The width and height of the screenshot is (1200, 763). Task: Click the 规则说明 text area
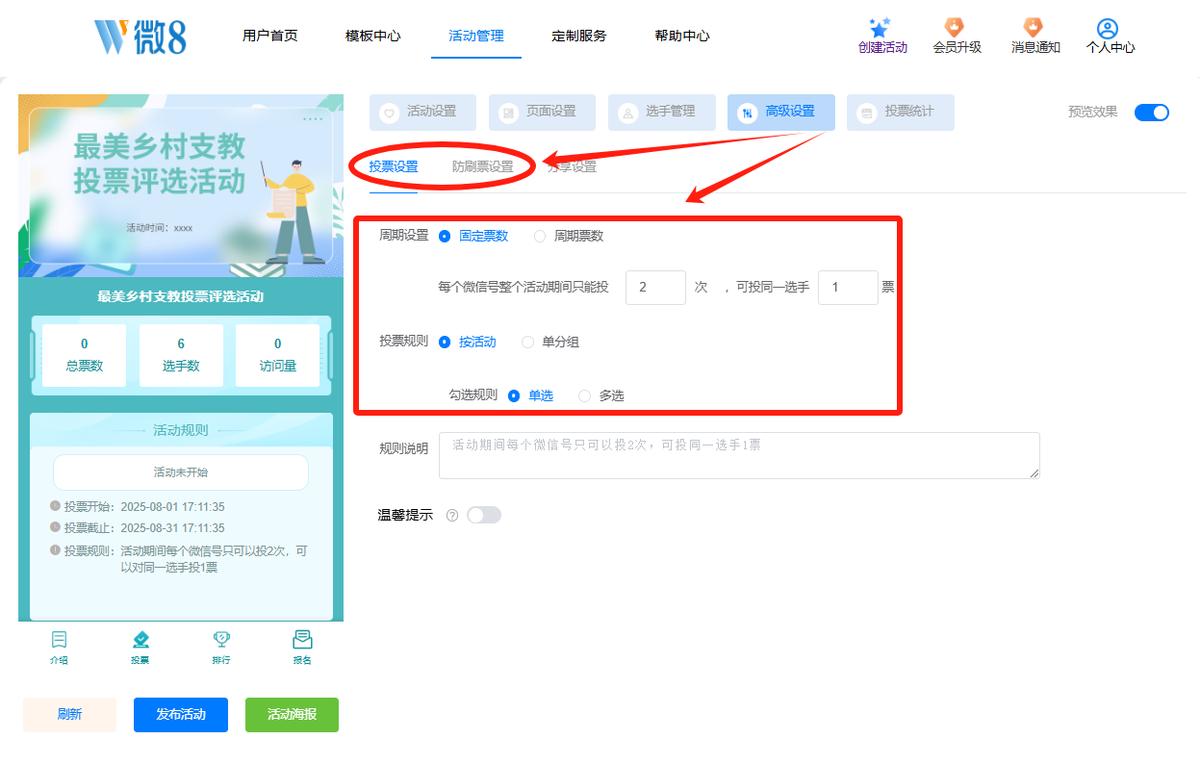click(x=739, y=456)
